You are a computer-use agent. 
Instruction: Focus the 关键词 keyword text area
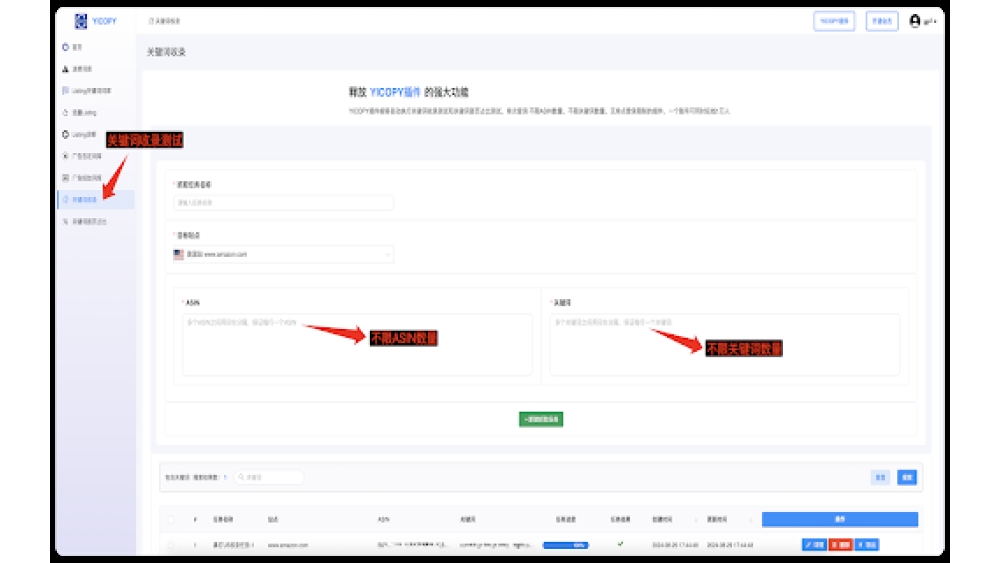click(x=724, y=344)
